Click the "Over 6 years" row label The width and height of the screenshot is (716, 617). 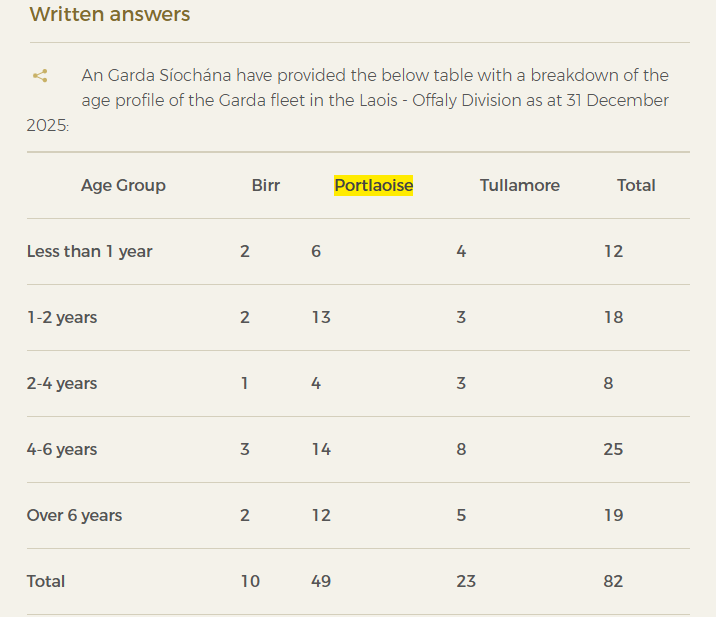coord(74,515)
